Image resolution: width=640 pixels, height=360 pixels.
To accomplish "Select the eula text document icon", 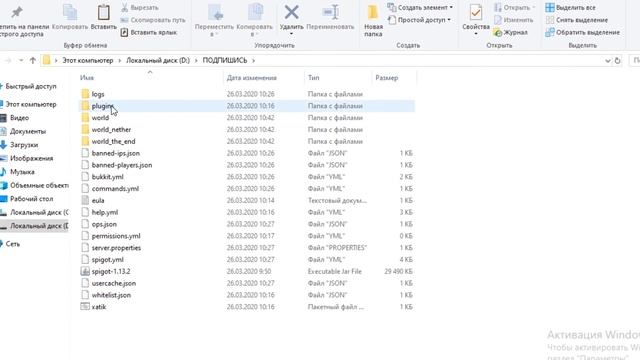I will (85, 200).
